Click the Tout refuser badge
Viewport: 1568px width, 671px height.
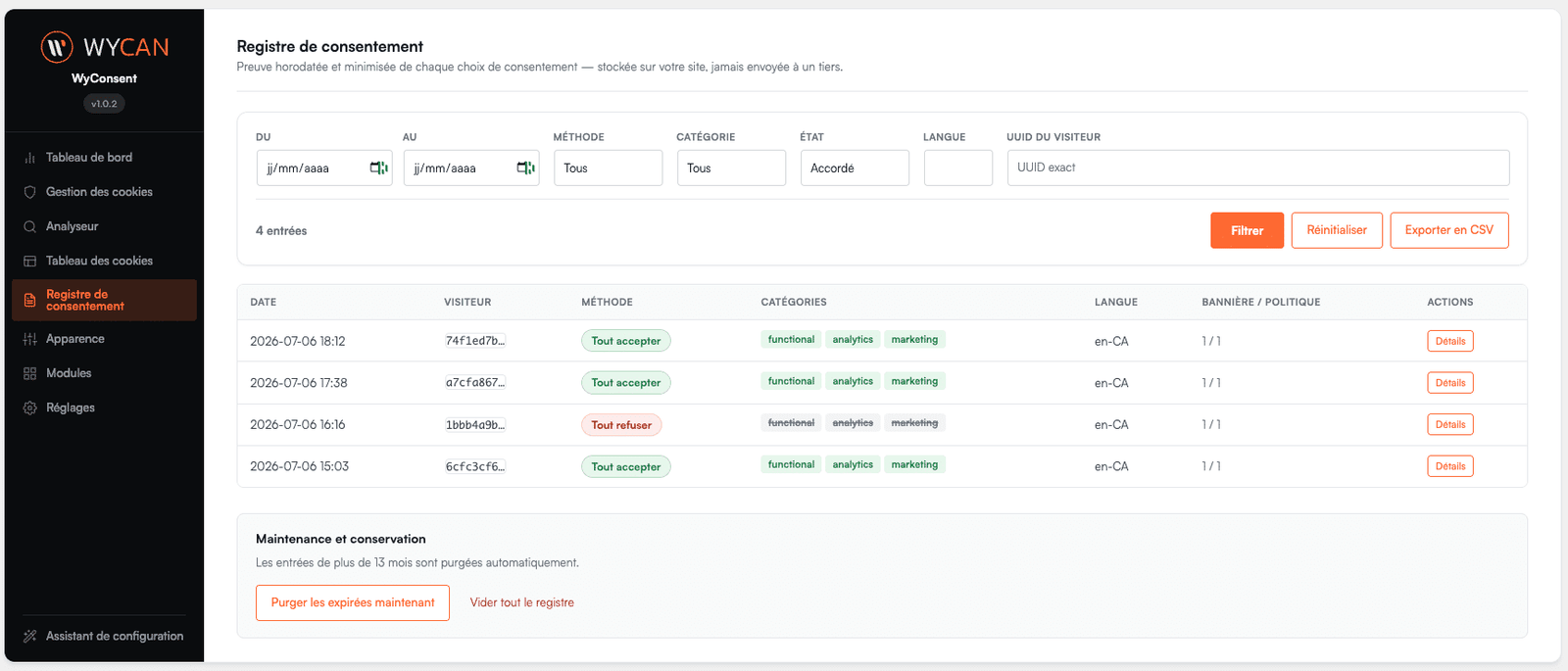coord(621,425)
